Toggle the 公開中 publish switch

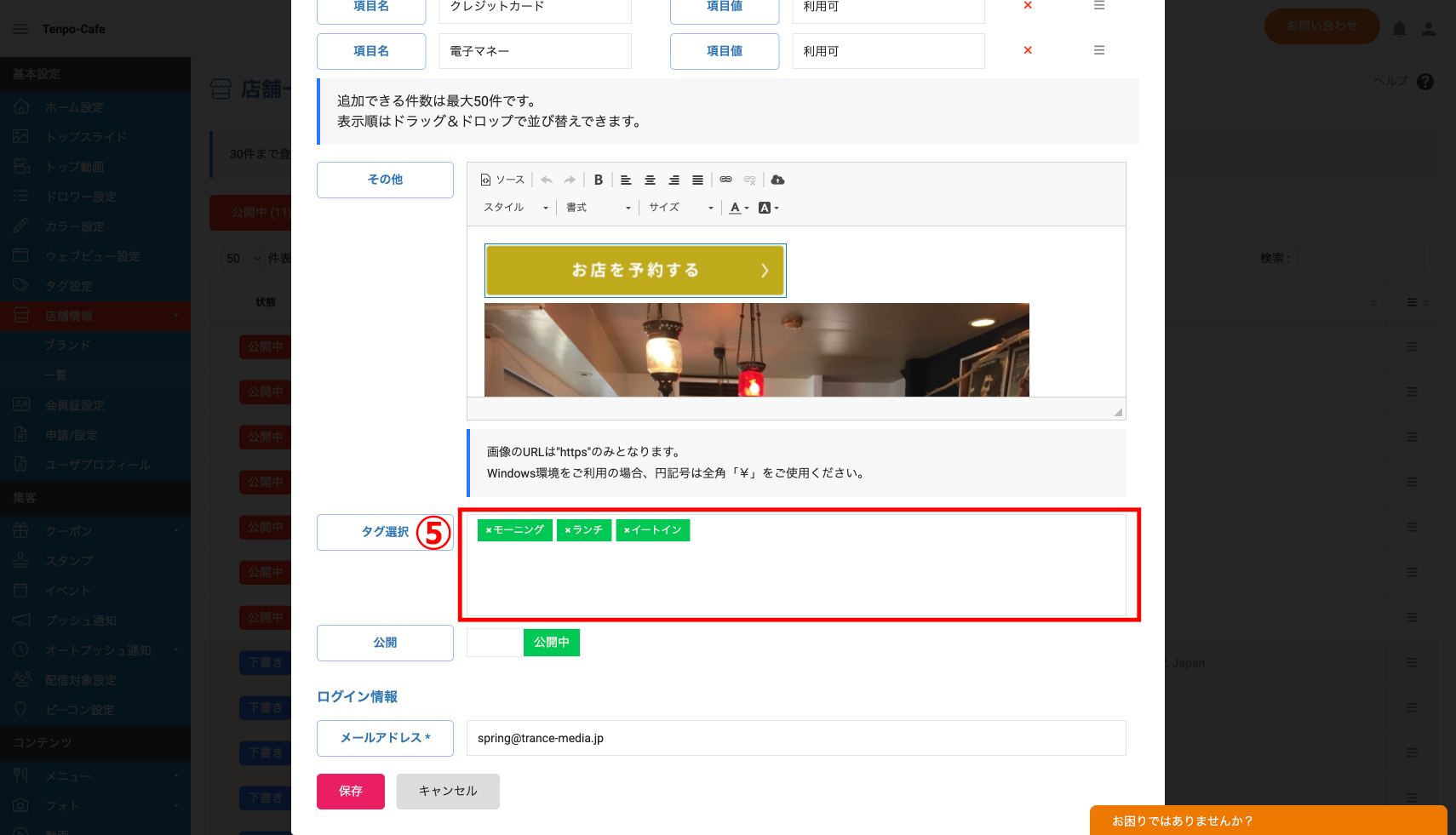[524, 643]
